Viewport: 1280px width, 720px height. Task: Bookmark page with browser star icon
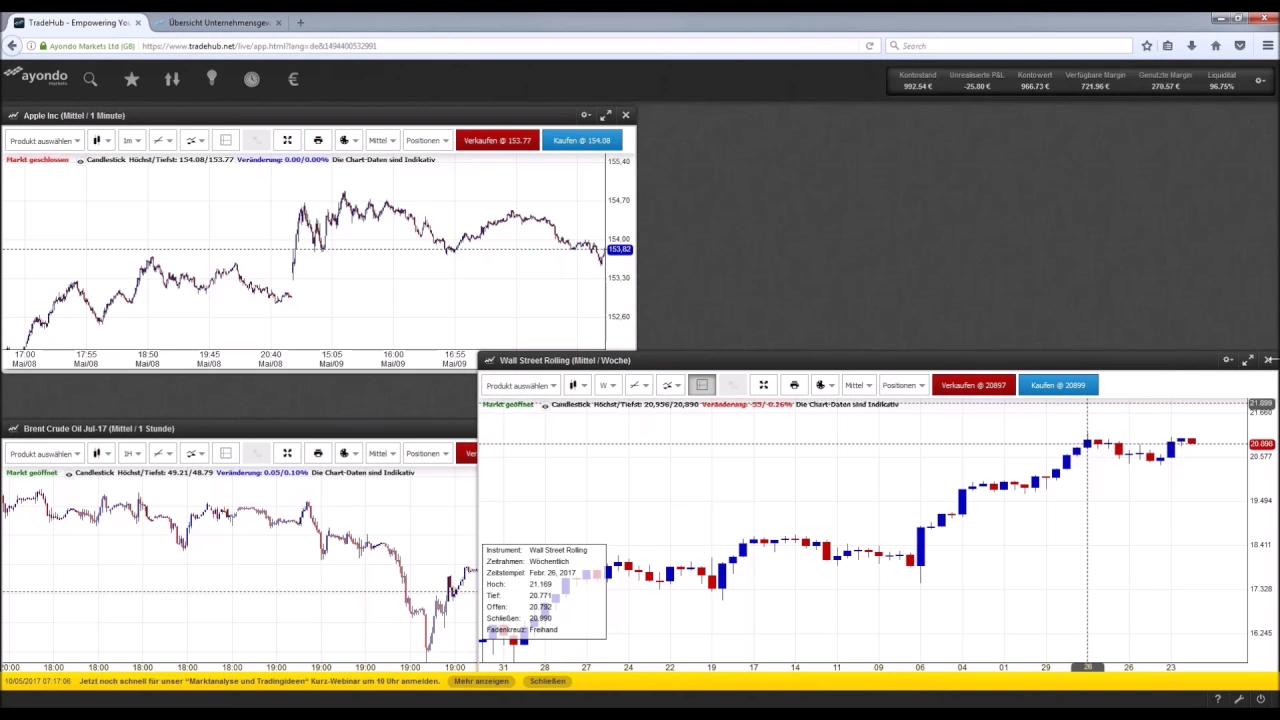[x=1147, y=46]
